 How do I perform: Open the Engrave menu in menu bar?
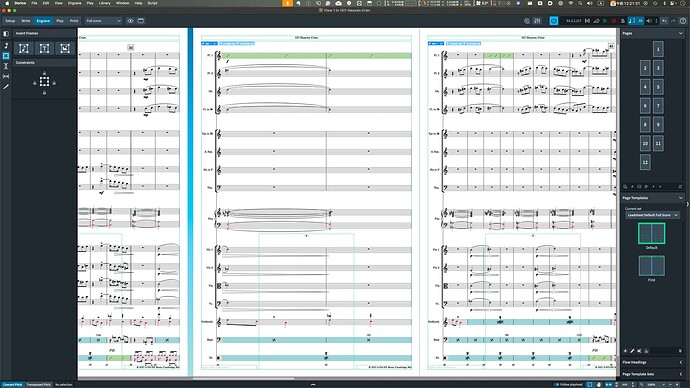click(x=74, y=3)
